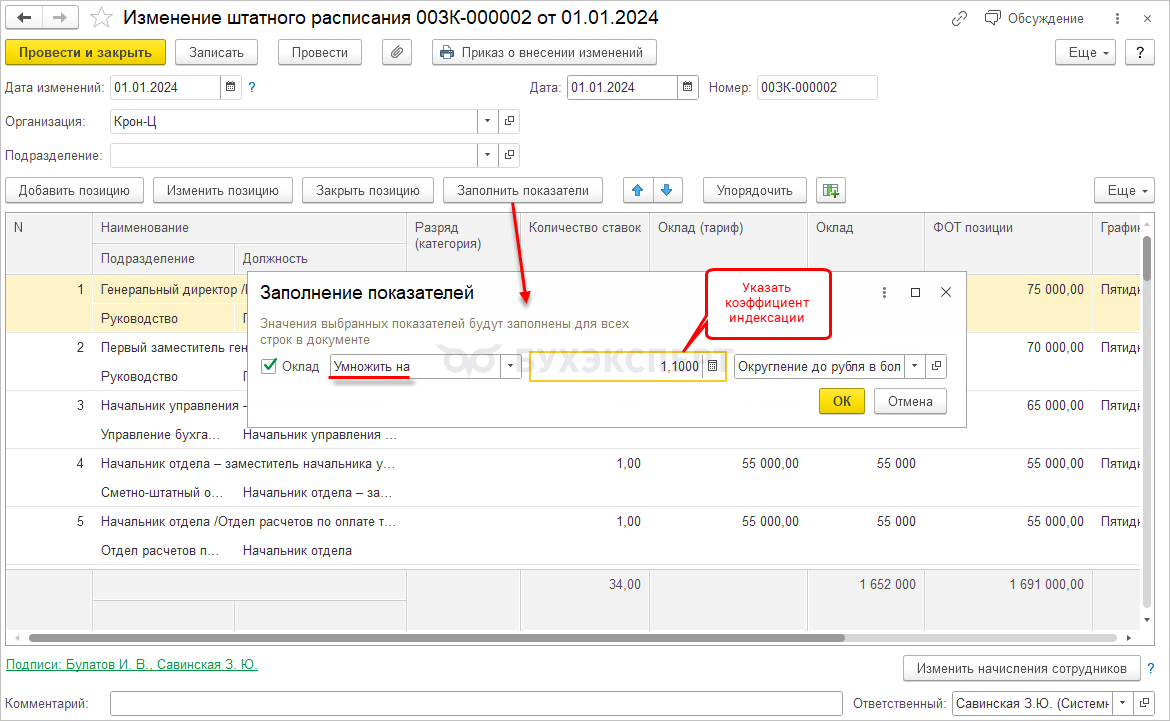The width and height of the screenshot is (1170, 721).
Task: Click Провести и закрыть button
Action: point(85,53)
